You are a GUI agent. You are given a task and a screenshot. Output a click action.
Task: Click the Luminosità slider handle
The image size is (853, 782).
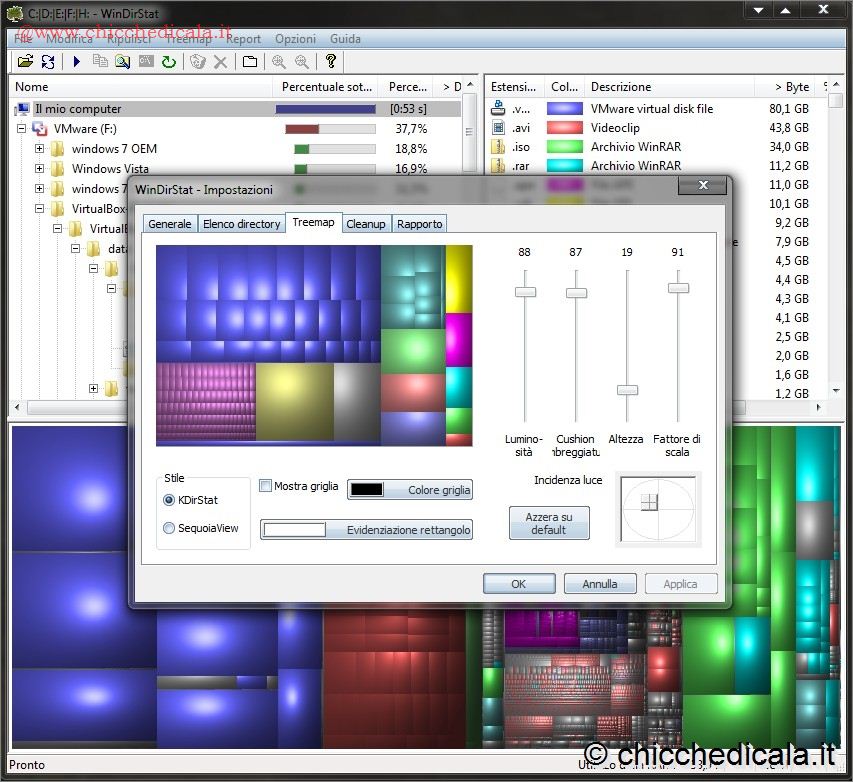click(x=525, y=292)
